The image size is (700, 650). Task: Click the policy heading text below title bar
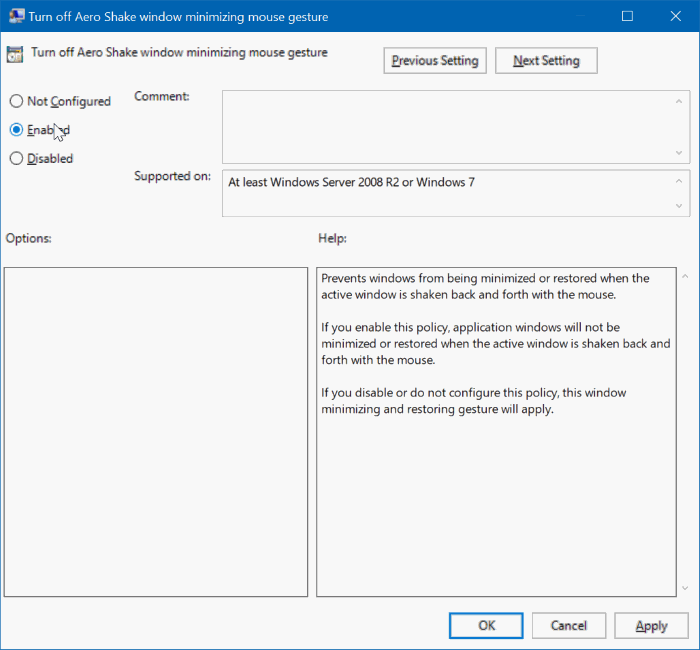coord(179,53)
